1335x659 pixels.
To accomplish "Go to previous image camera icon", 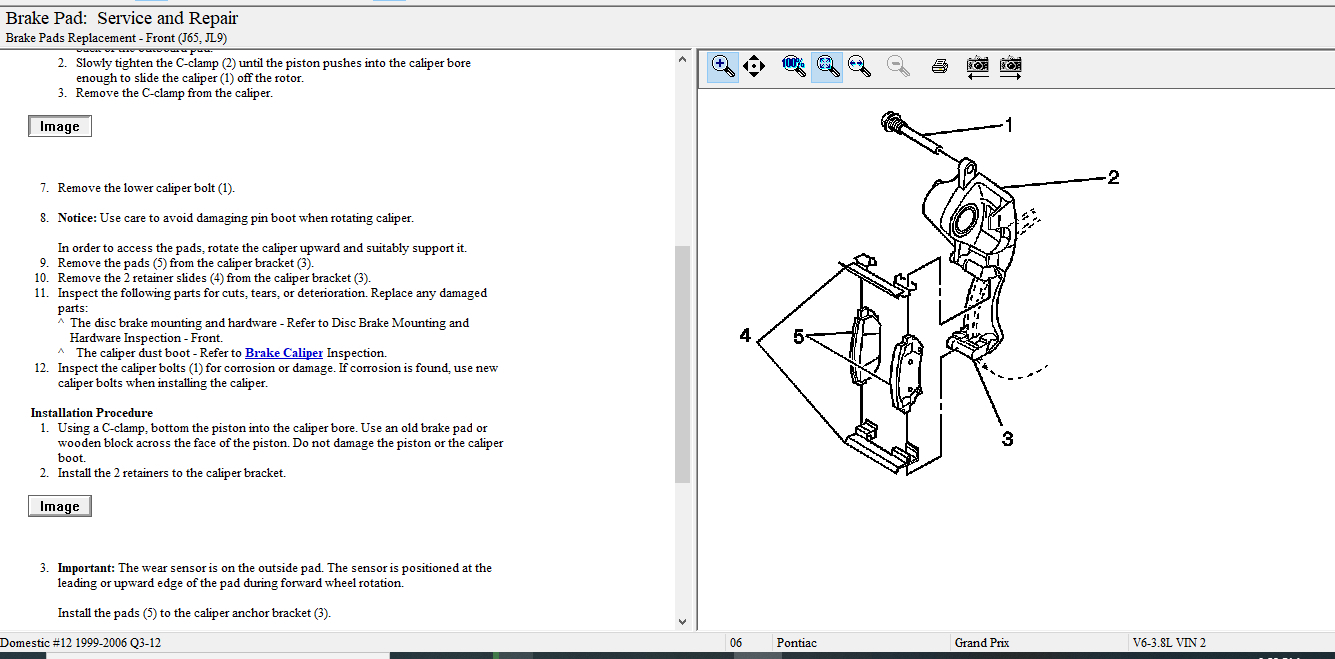I will [x=977, y=67].
